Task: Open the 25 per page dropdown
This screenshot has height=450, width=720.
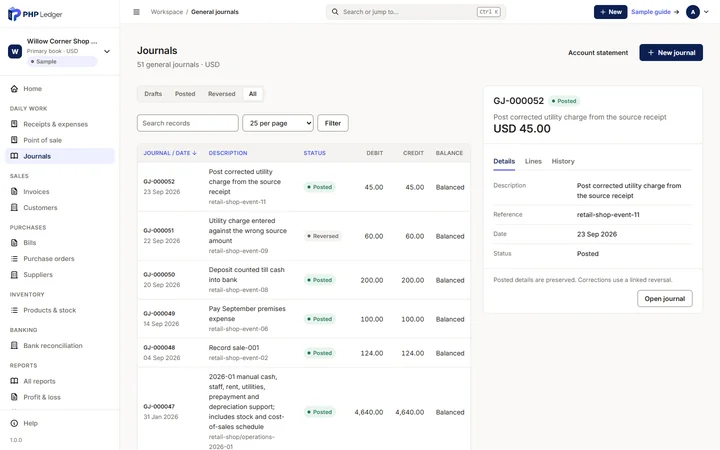Action: pos(278,123)
